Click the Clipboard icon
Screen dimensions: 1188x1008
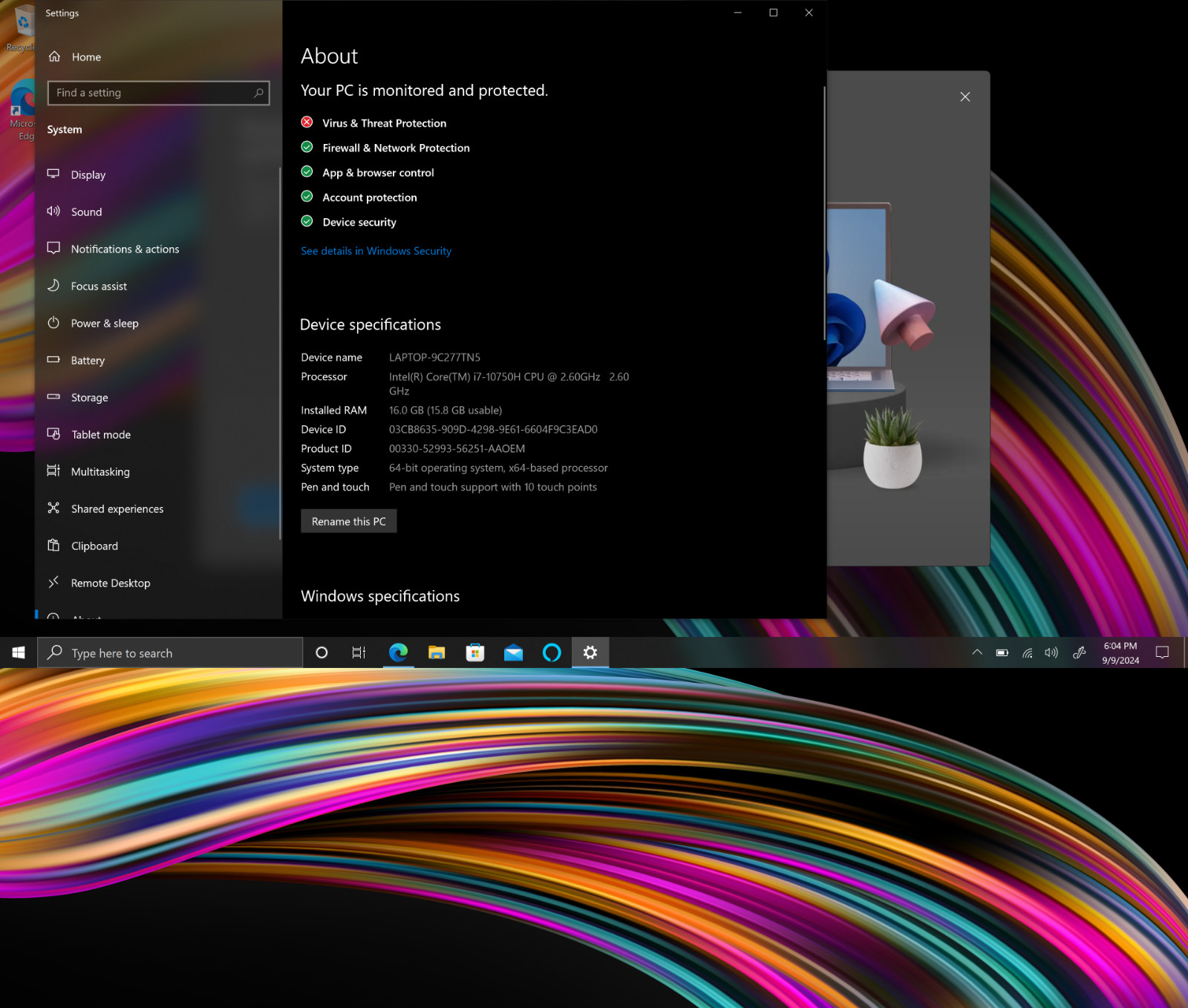coord(53,546)
